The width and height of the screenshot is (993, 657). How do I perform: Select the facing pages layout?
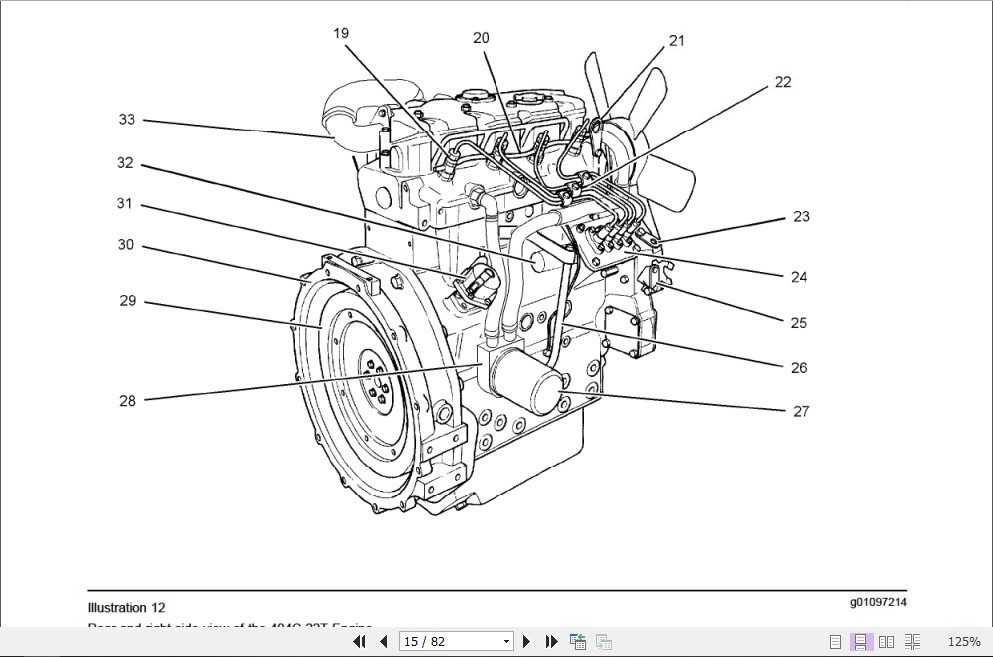[x=887, y=641]
